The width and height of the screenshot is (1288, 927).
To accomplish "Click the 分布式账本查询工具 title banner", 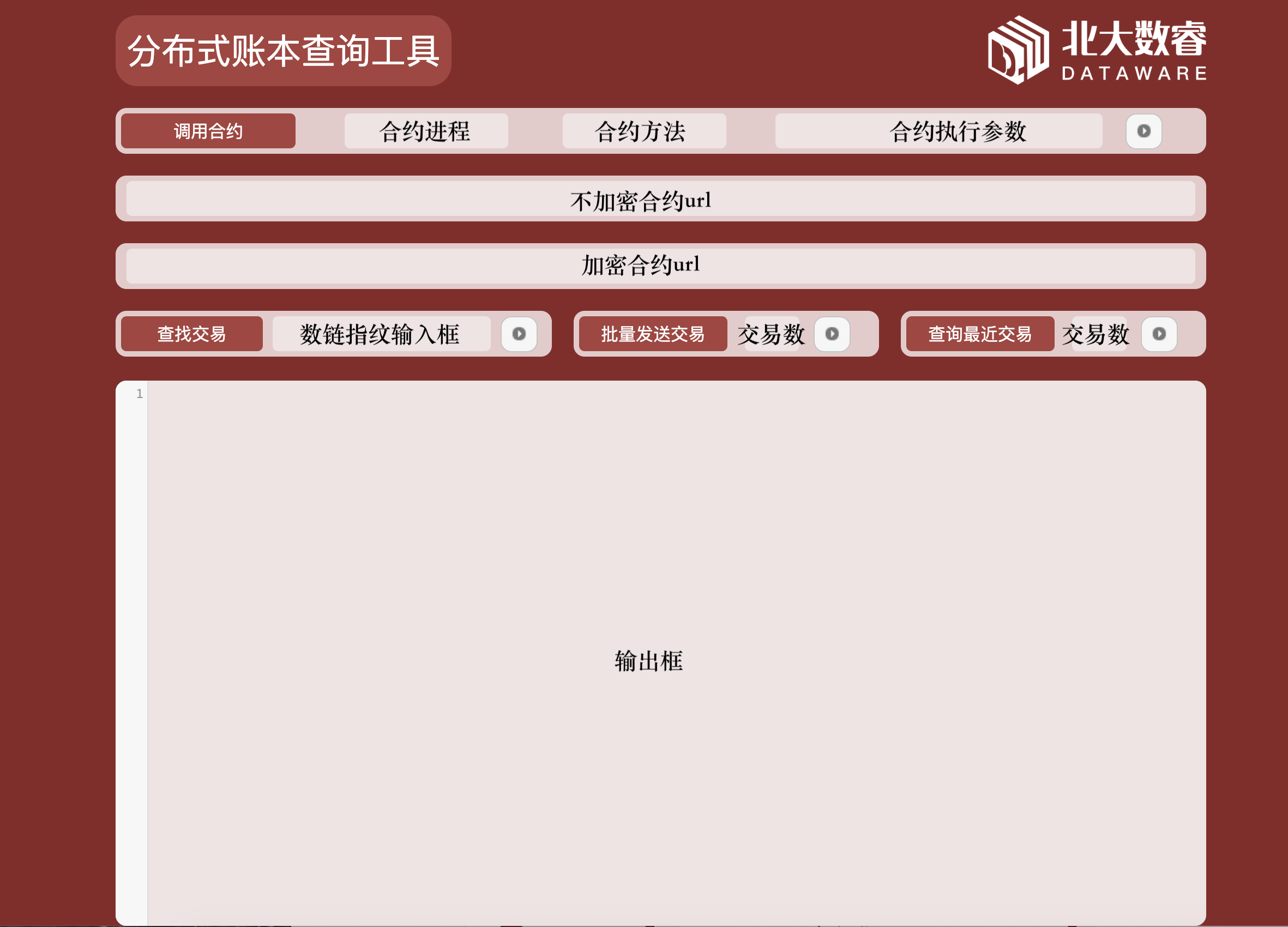I will 283,51.
